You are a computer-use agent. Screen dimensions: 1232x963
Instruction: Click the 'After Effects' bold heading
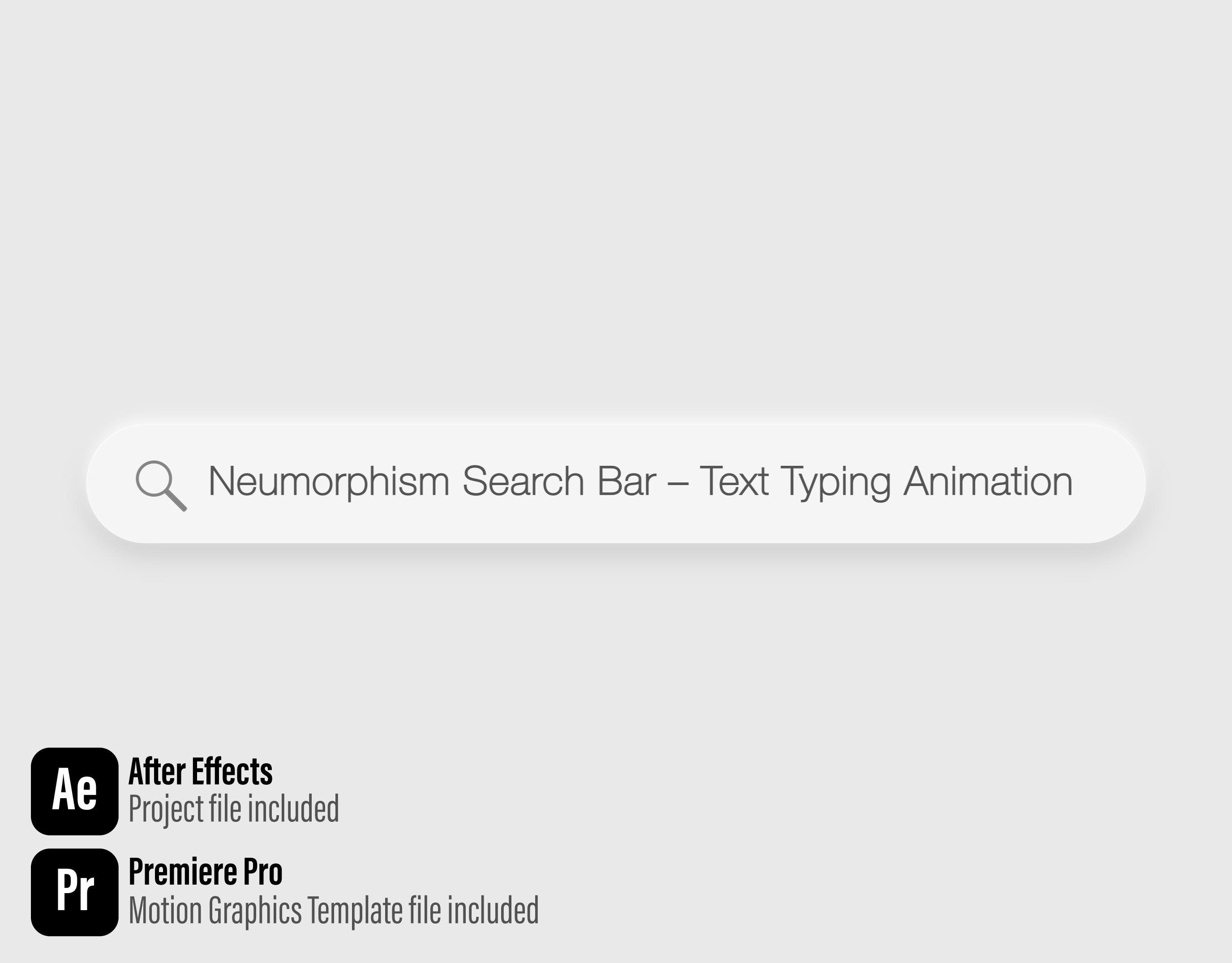(x=200, y=772)
